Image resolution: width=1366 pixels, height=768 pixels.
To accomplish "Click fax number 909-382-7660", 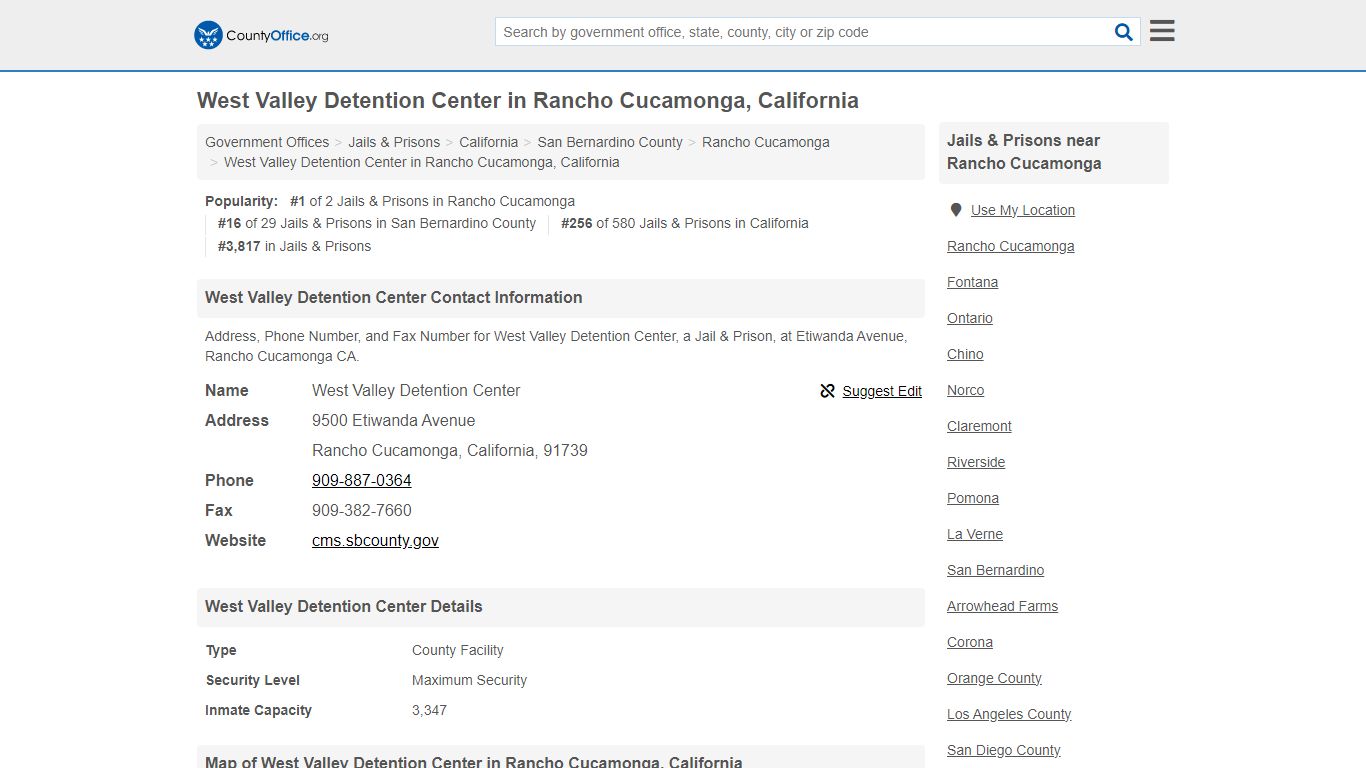I will pyautogui.click(x=362, y=510).
